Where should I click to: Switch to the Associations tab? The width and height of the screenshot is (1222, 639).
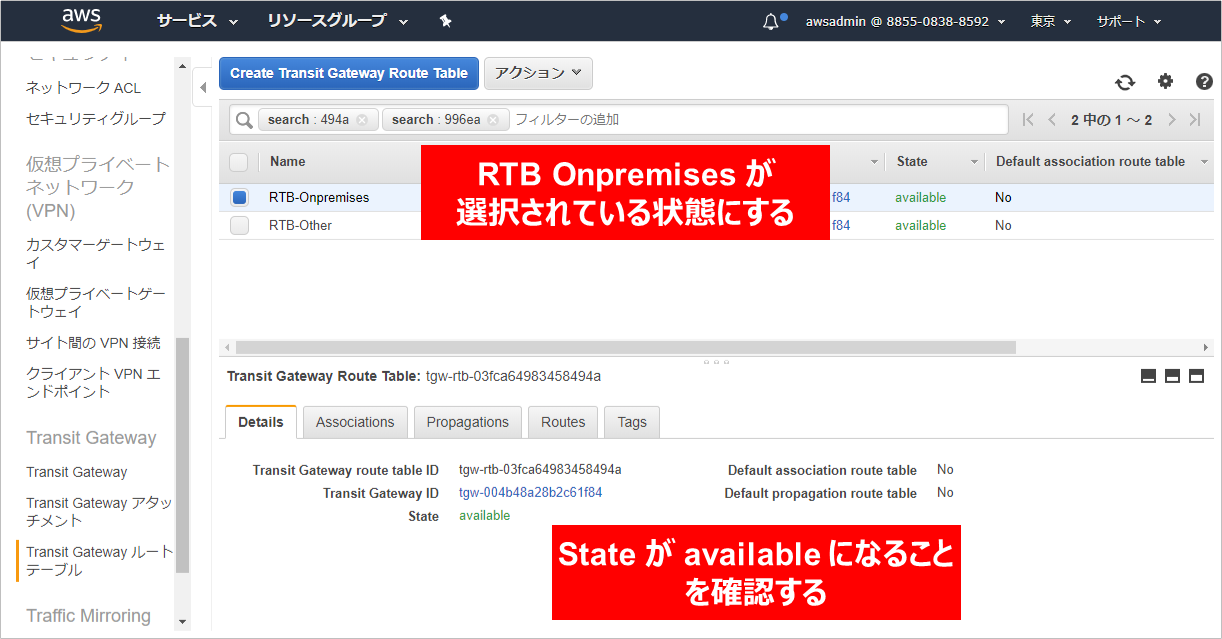(x=355, y=422)
